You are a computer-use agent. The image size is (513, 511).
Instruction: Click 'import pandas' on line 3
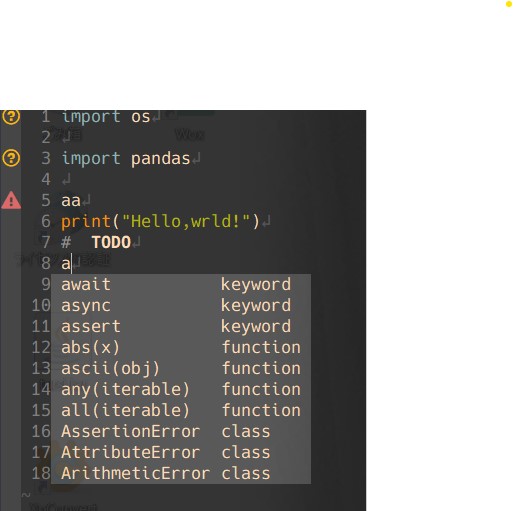[126, 159]
